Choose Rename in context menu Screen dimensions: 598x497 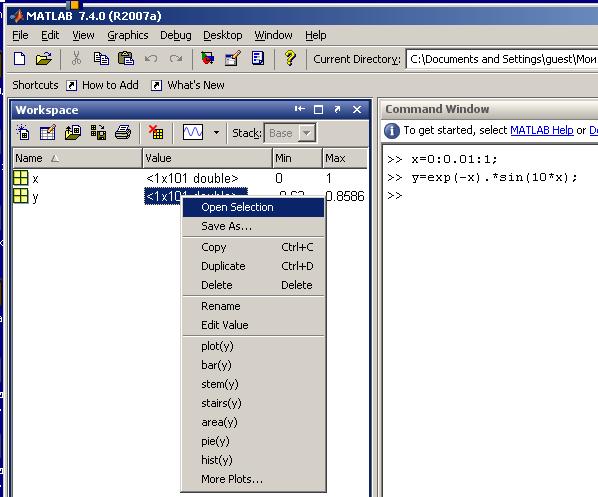(x=253, y=306)
